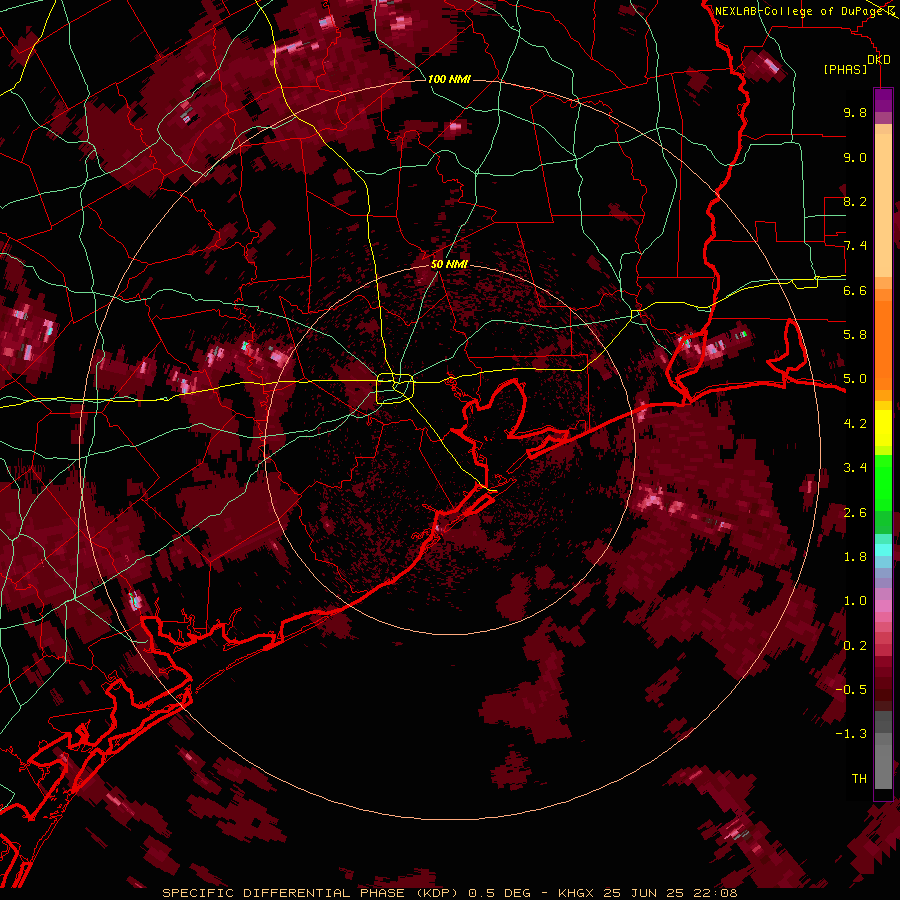Screen dimensions: 900x900
Task: Click the 8.2 value on the color scale
Action: [x=855, y=201]
